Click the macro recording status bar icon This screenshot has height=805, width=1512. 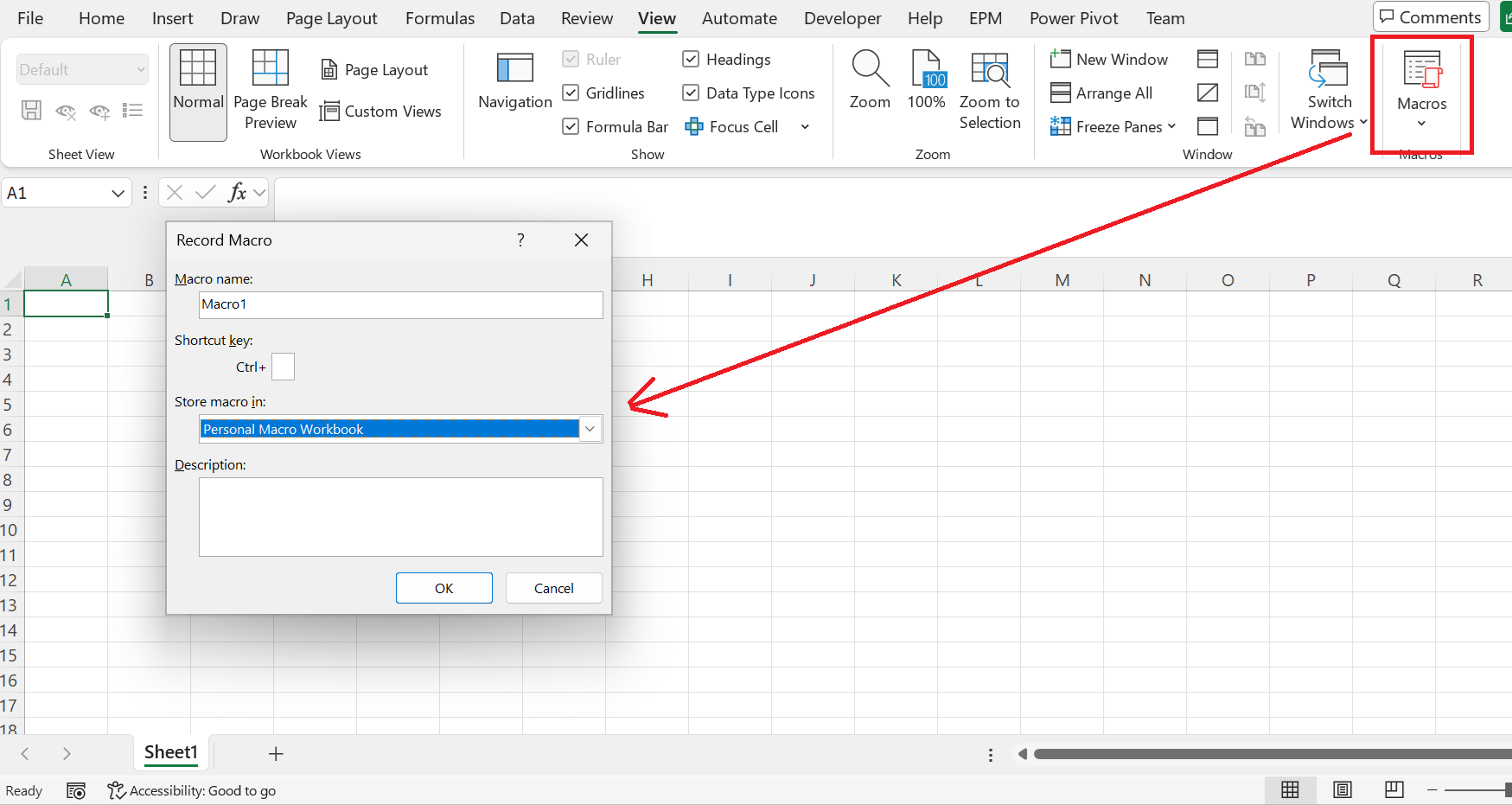76,790
